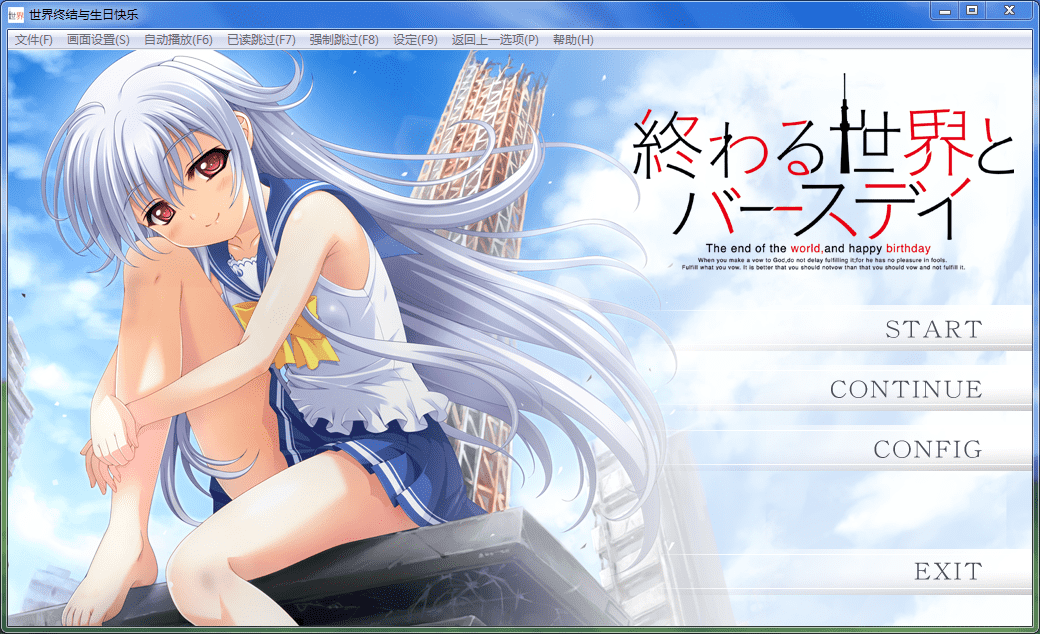Open the 设定(F9) menu
1040x634 pixels.
coord(415,40)
